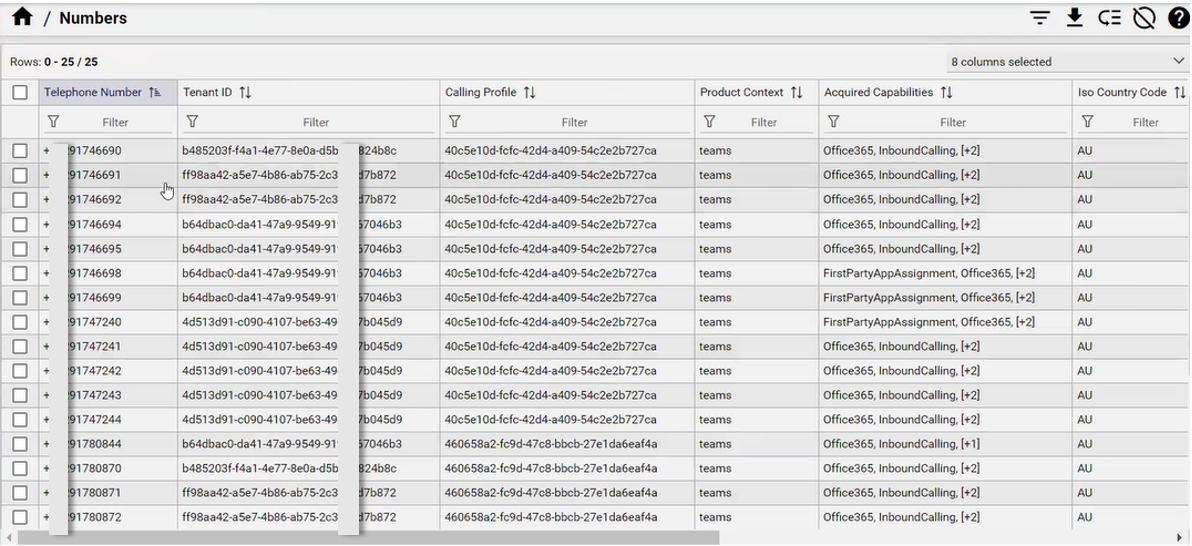The width and height of the screenshot is (1192, 546).
Task: Click Telephone Number column header
Action: [93, 93]
